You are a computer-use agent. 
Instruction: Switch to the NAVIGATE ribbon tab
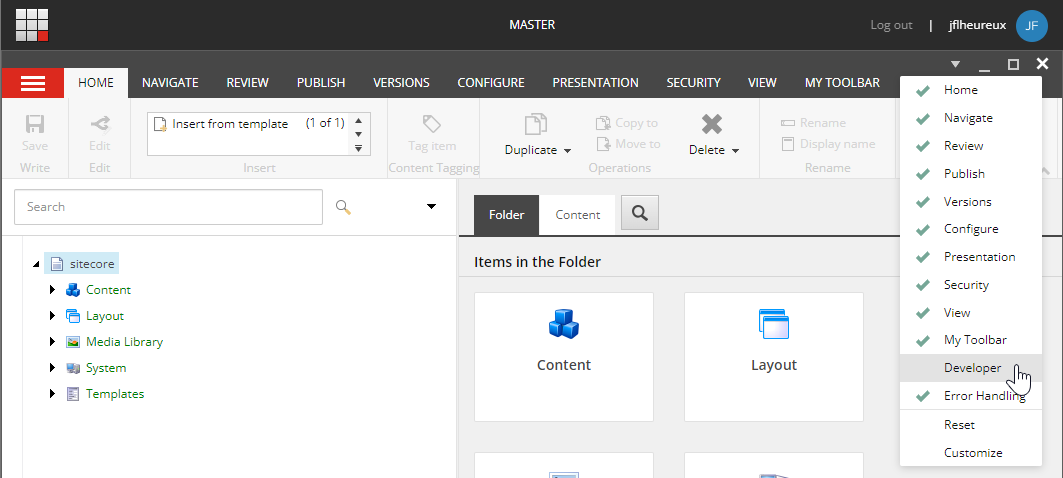tap(170, 83)
